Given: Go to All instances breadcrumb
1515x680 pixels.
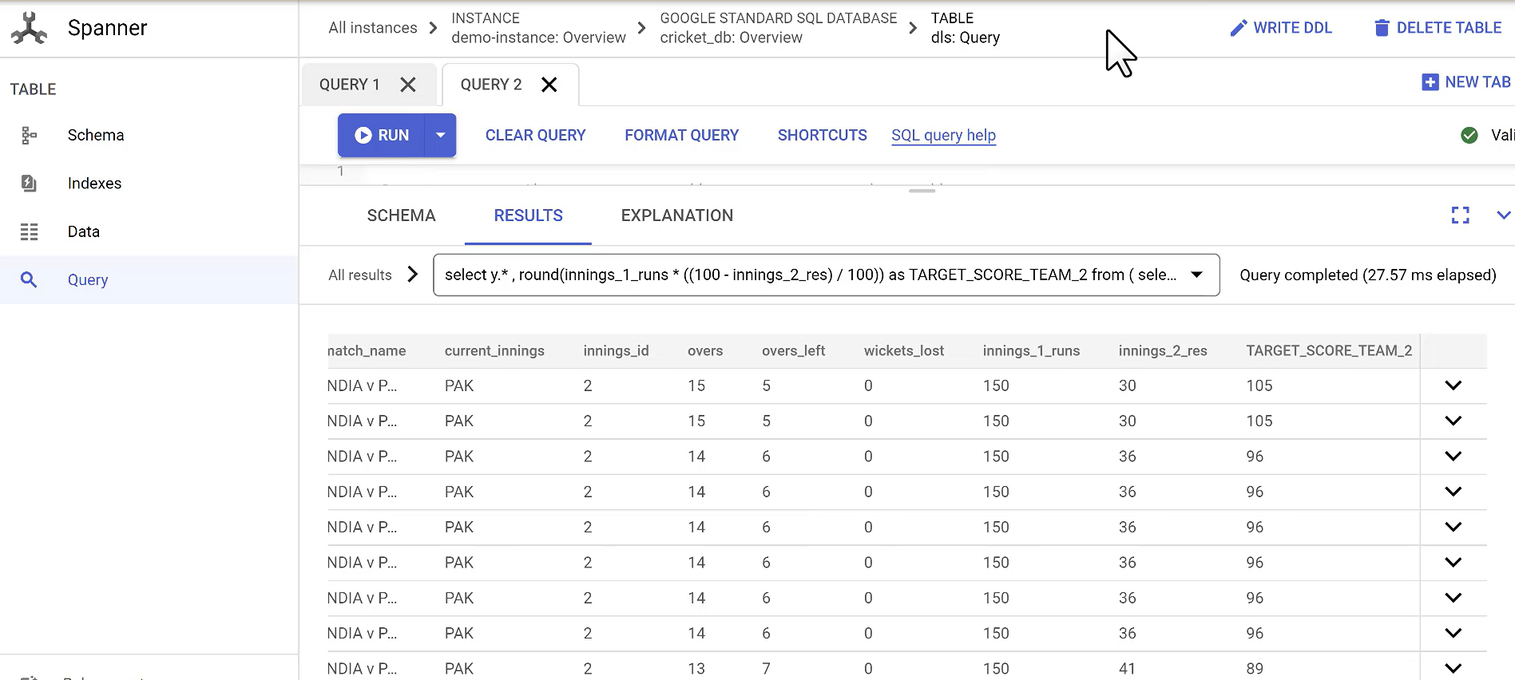Looking at the screenshot, I should pos(372,28).
